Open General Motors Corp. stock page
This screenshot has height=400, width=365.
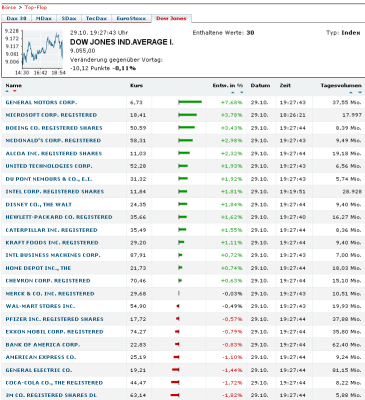point(41,102)
